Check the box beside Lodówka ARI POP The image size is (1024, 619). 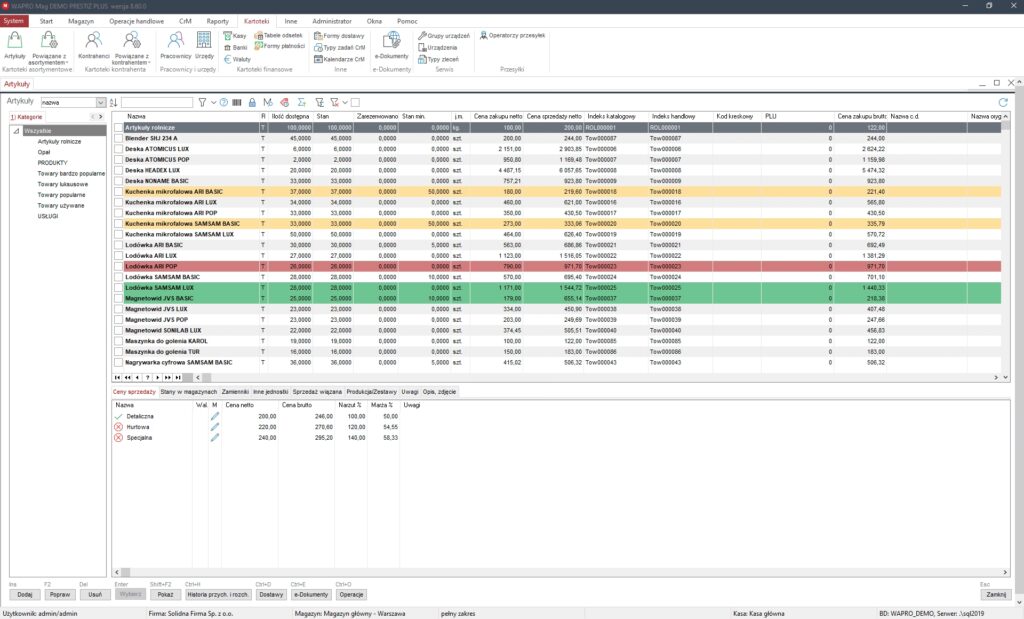tap(118, 267)
